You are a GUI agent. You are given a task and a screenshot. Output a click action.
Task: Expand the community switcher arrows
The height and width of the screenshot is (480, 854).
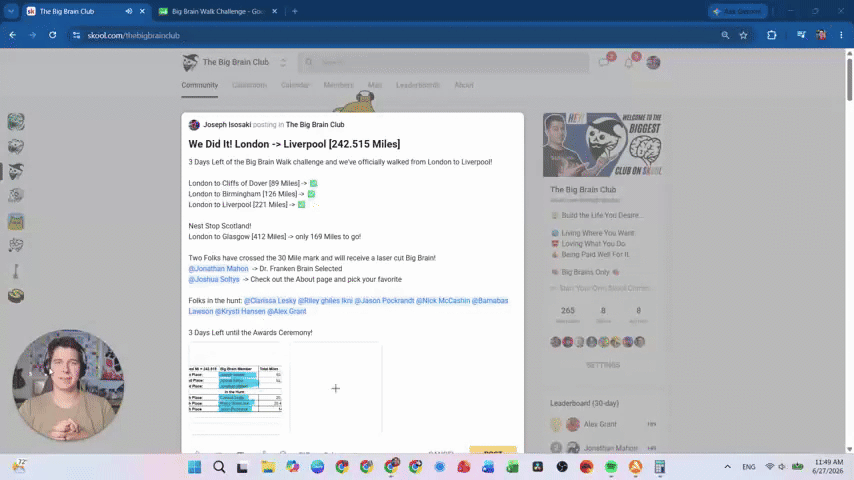283,63
